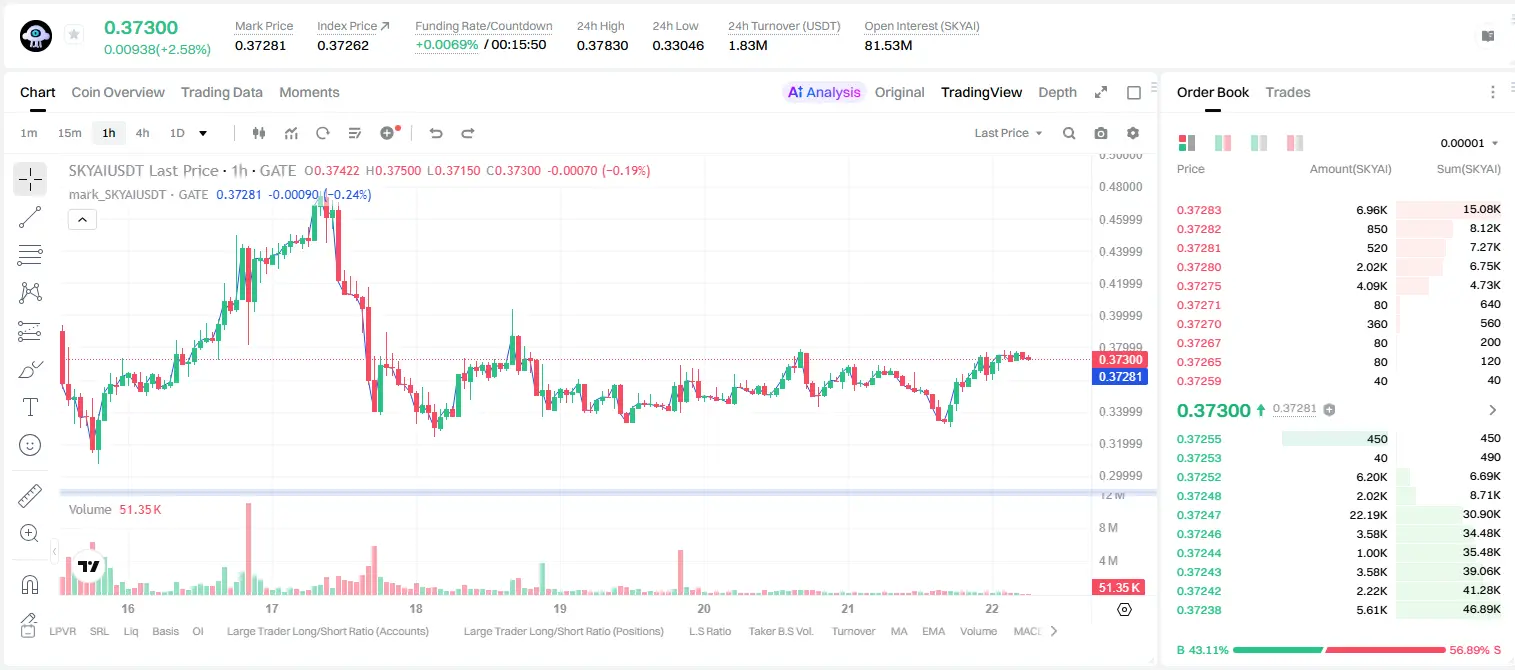Select the Original chart view
The height and width of the screenshot is (670, 1515).
click(900, 92)
